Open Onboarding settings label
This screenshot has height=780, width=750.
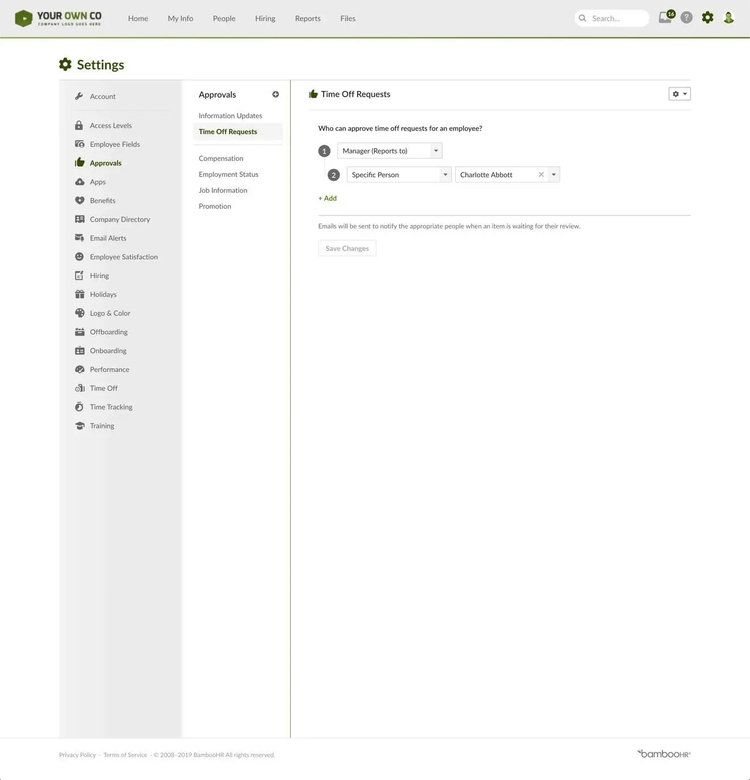click(x=108, y=351)
